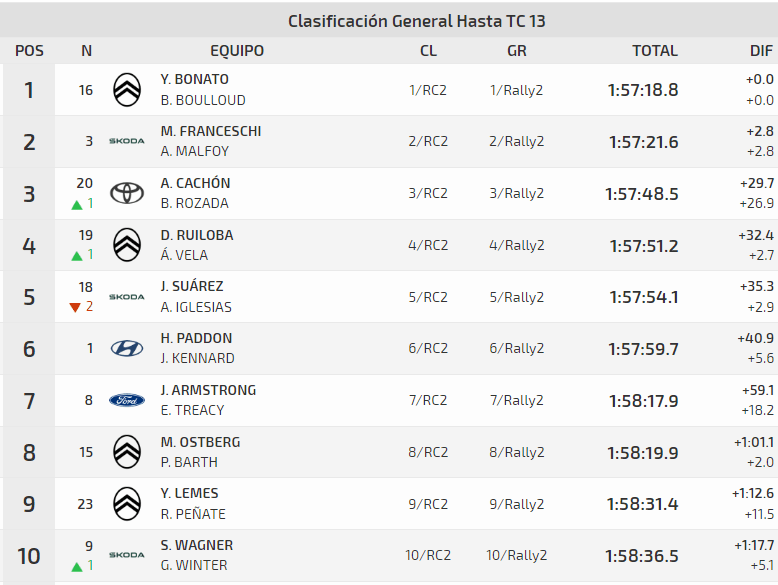Click the 9/Rally2 group cell for Lemes
This screenshot has width=778, height=585.
pyautogui.click(x=516, y=504)
